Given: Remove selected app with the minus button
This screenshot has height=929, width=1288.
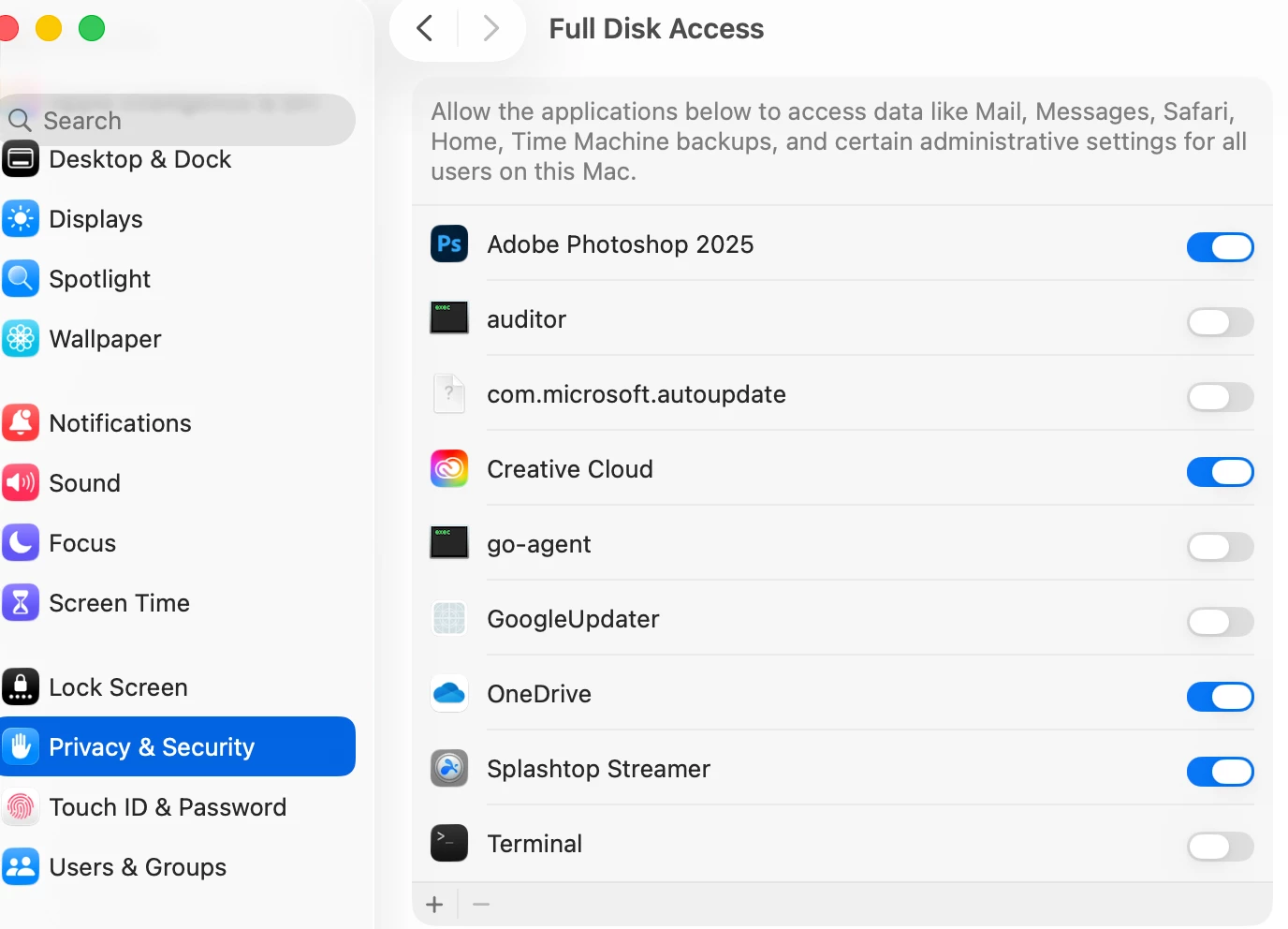Looking at the screenshot, I should point(481,905).
